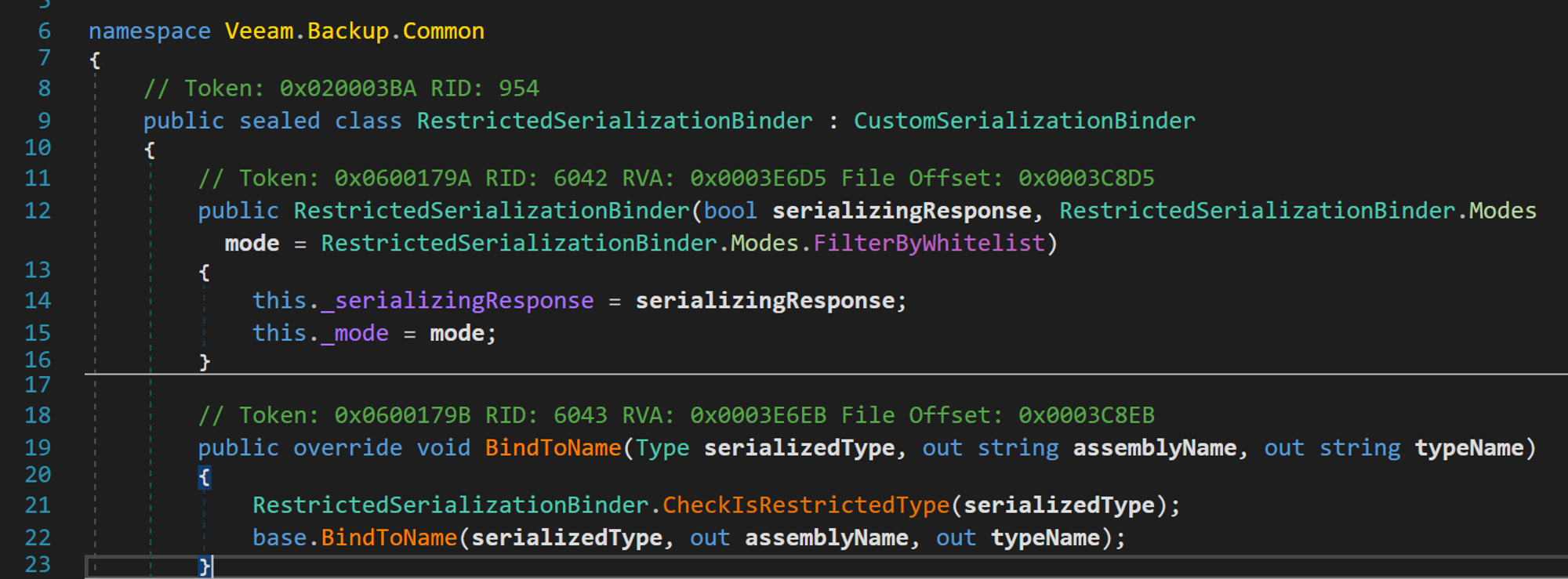Image resolution: width=1568 pixels, height=579 pixels.
Task: Click 'this' keyword on line 14
Action: [x=279, y=301]
